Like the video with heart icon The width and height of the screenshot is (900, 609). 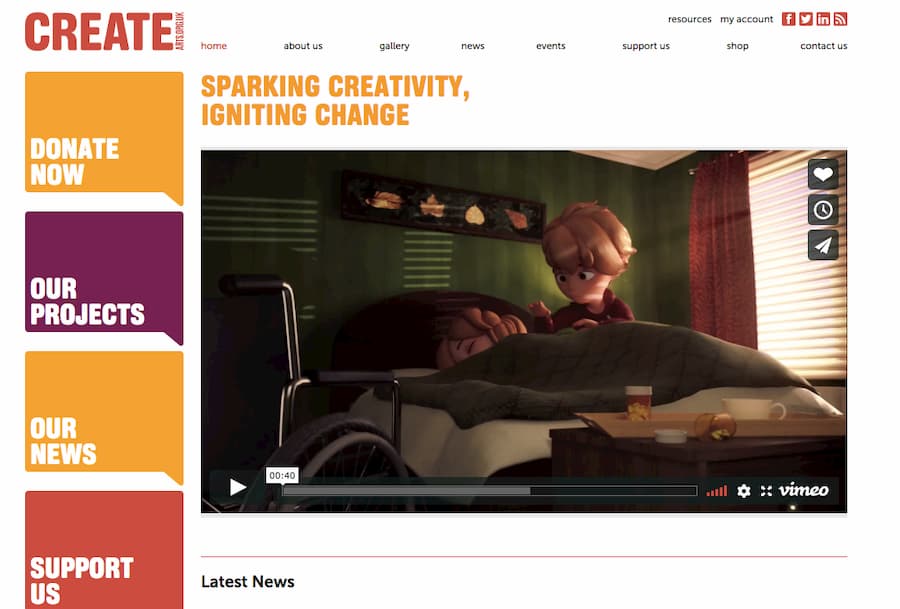pos(823,174)
